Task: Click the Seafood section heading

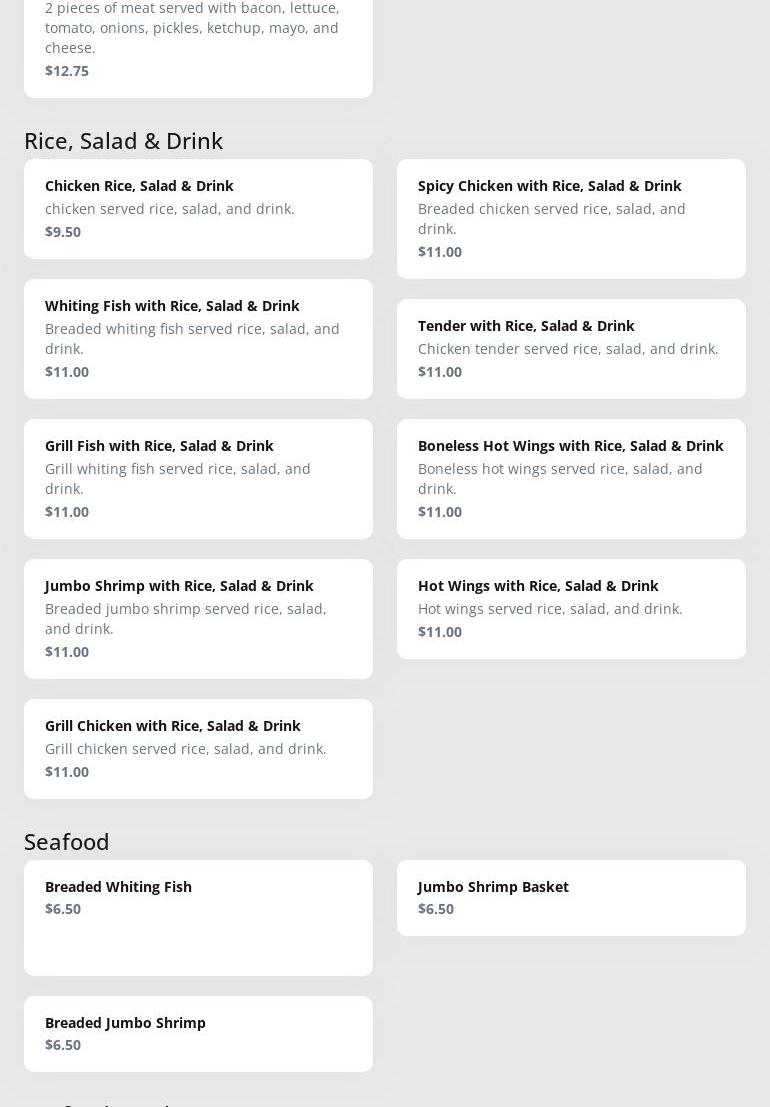Action: [67, 842]
